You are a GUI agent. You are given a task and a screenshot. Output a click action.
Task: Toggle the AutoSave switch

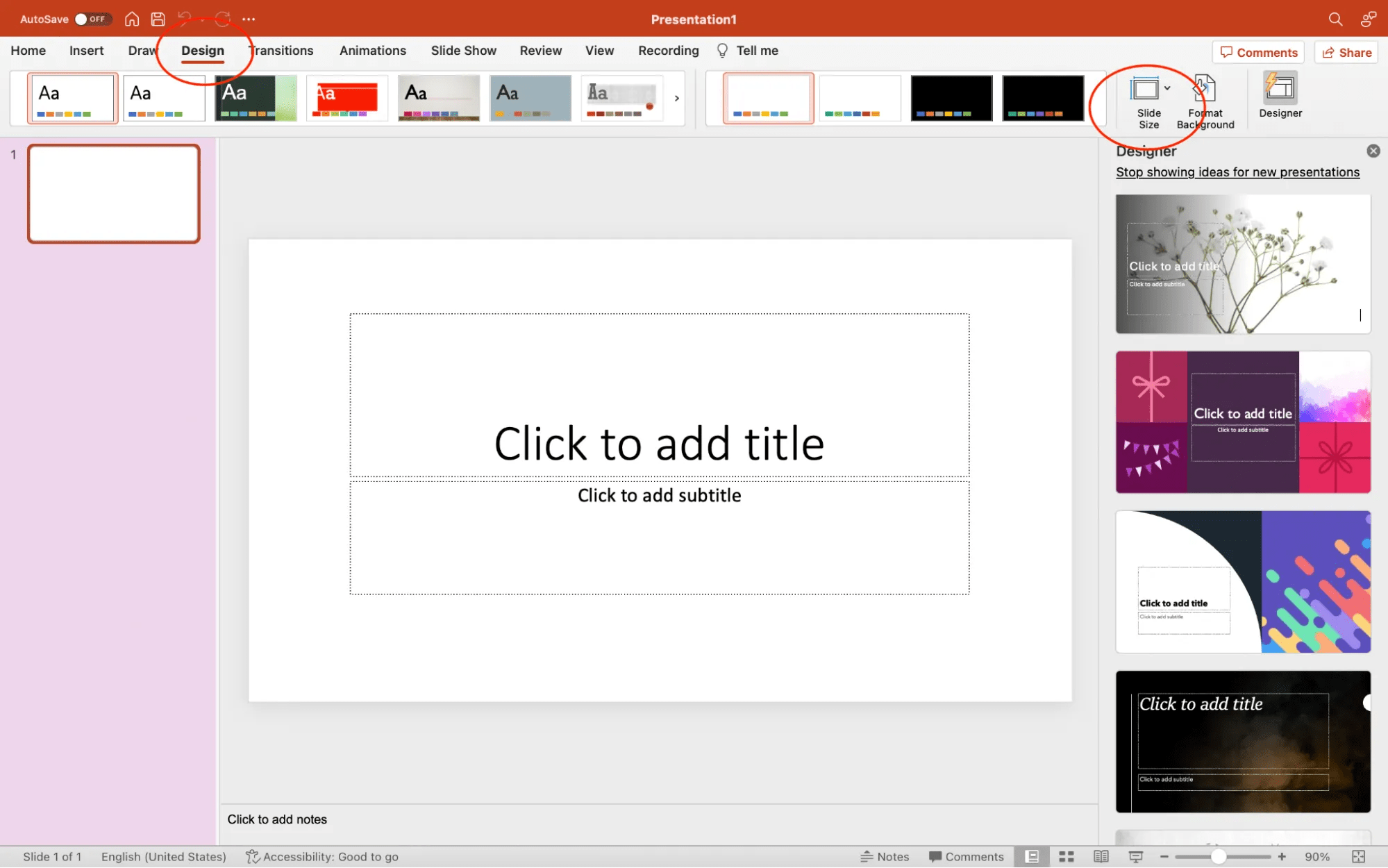(92, 19)
